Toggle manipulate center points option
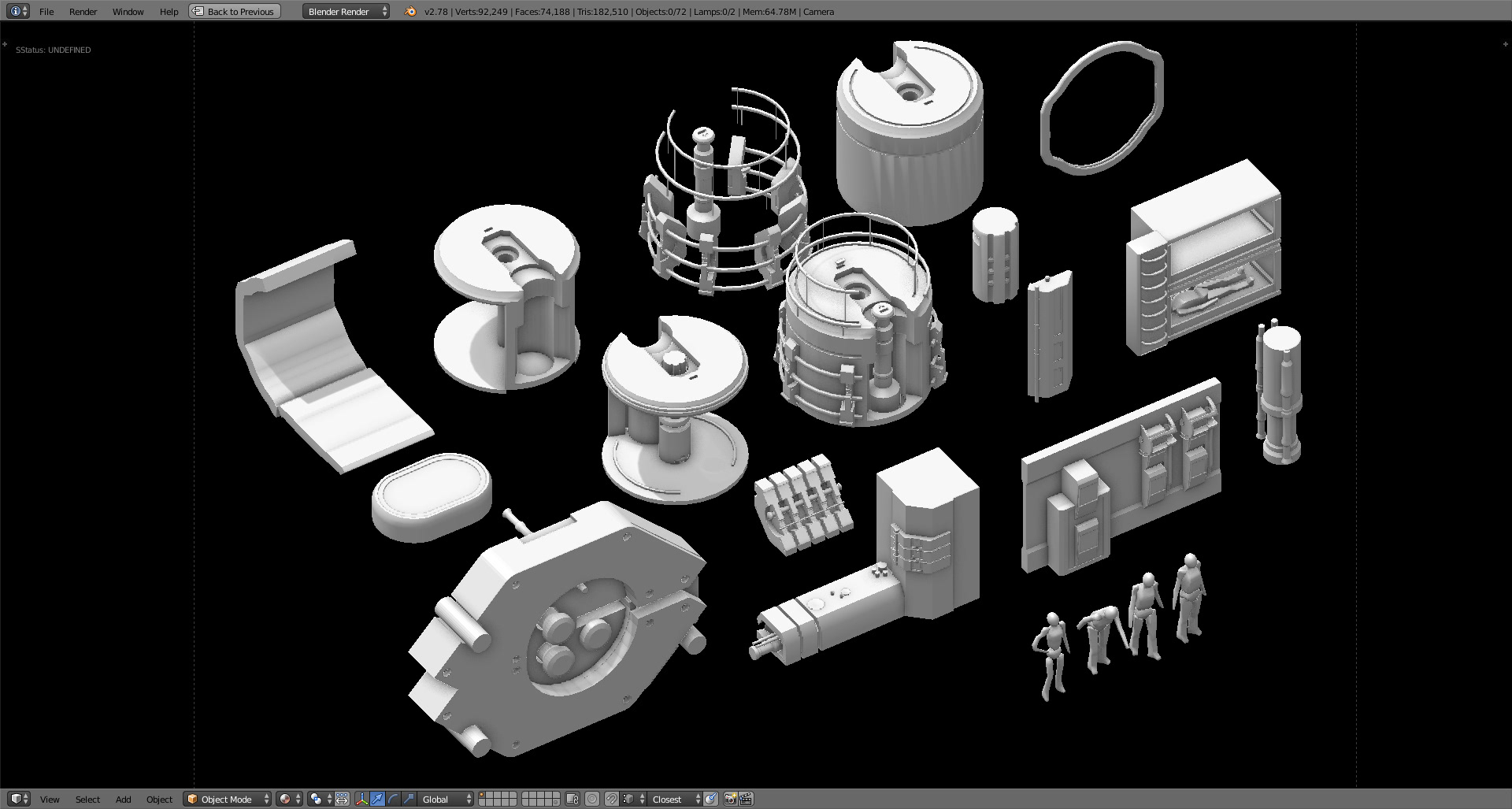The image size is (1512, 809). pos(342,799)
